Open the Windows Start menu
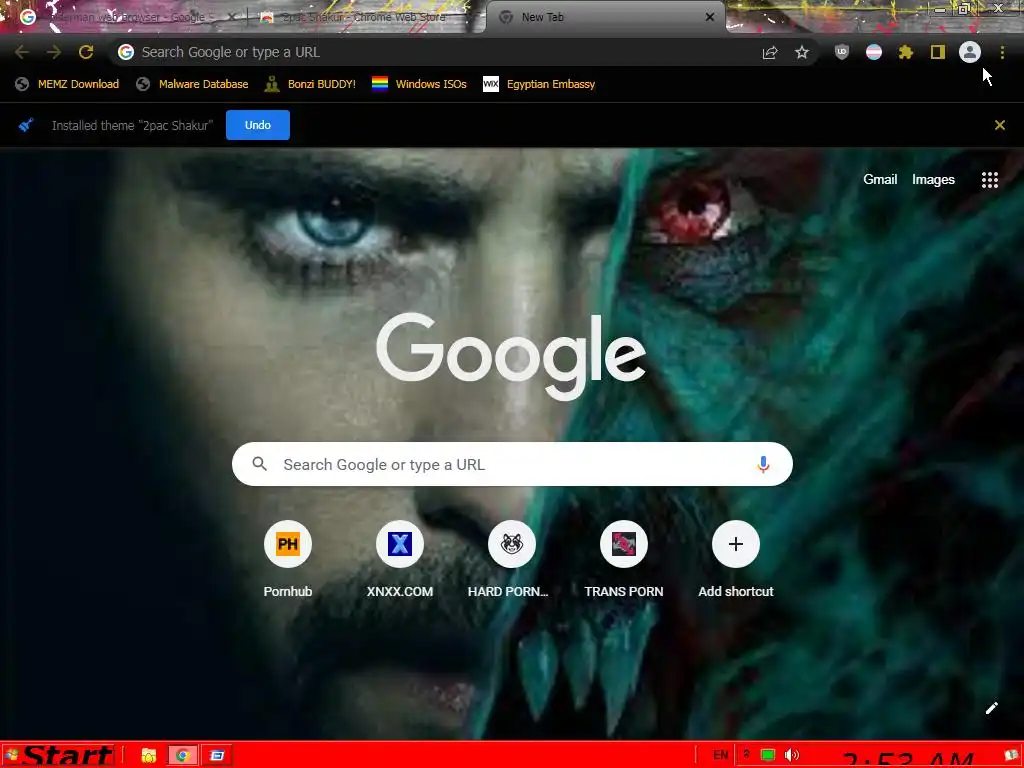 point(59,756)
